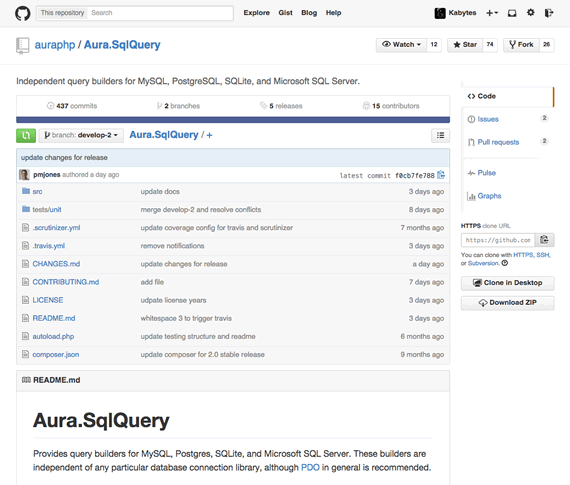
Task: Click Download ZIP button
Action: (x=507, y=302)
